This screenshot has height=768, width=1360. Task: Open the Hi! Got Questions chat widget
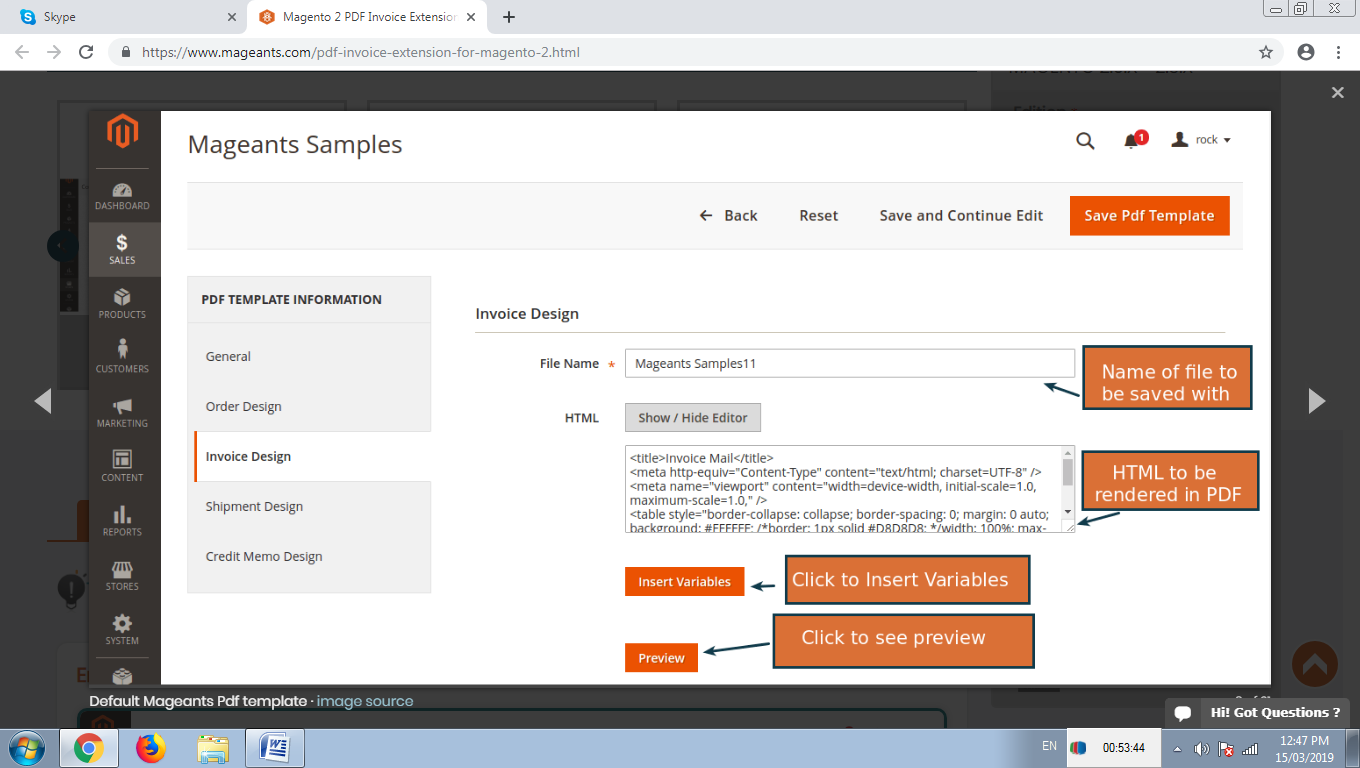1257,713
